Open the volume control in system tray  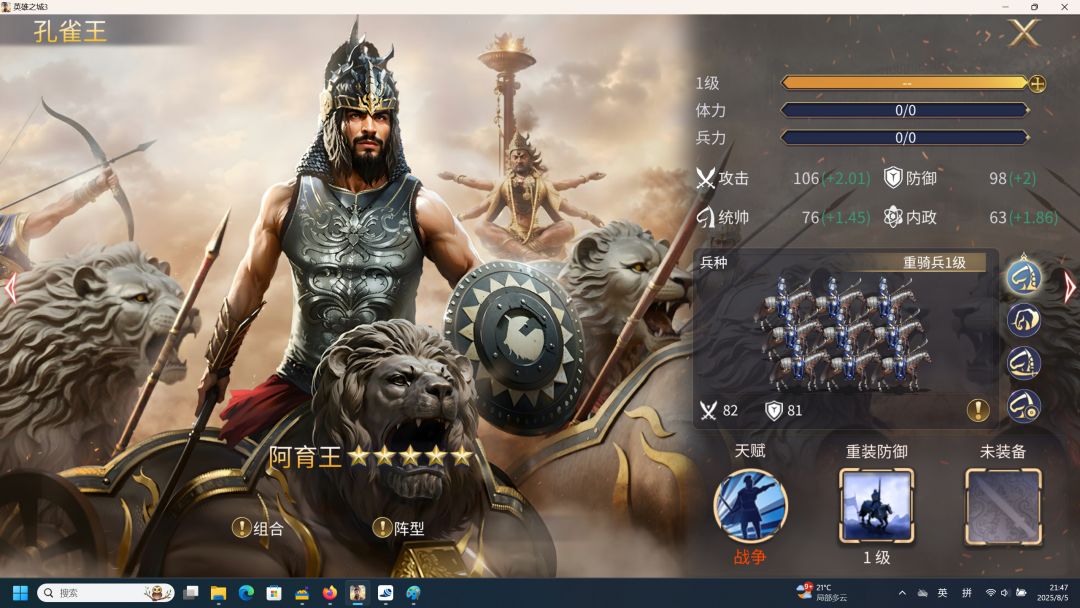(1005, 593)
